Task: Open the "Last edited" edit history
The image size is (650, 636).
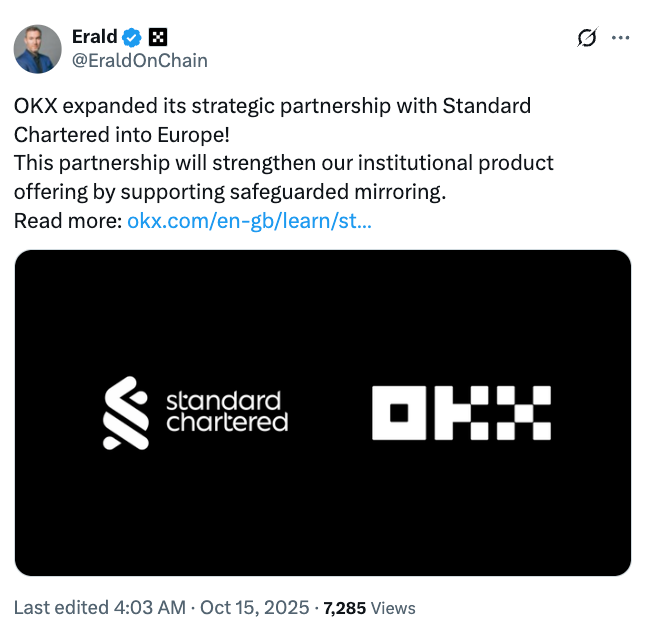Action: coord(59,608)
